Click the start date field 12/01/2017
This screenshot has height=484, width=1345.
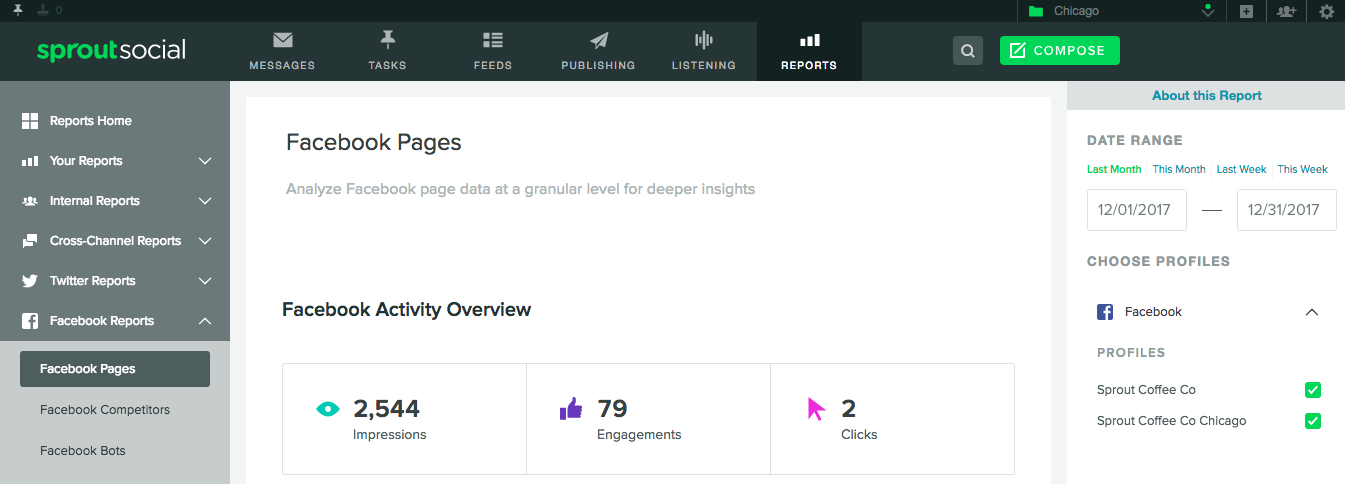(x=1137, y=210)
